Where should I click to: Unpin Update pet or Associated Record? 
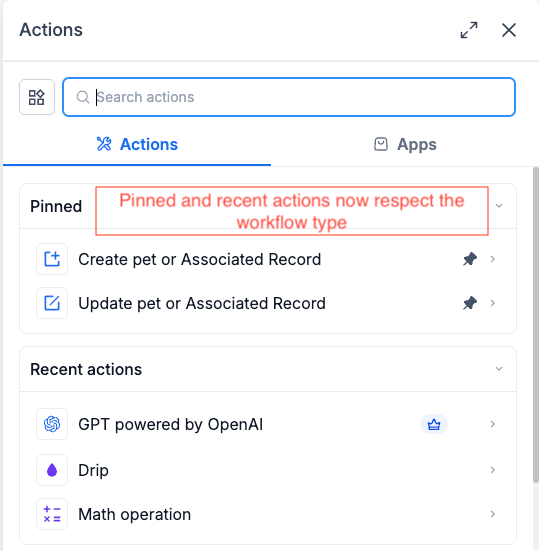(x=470, y=303)
